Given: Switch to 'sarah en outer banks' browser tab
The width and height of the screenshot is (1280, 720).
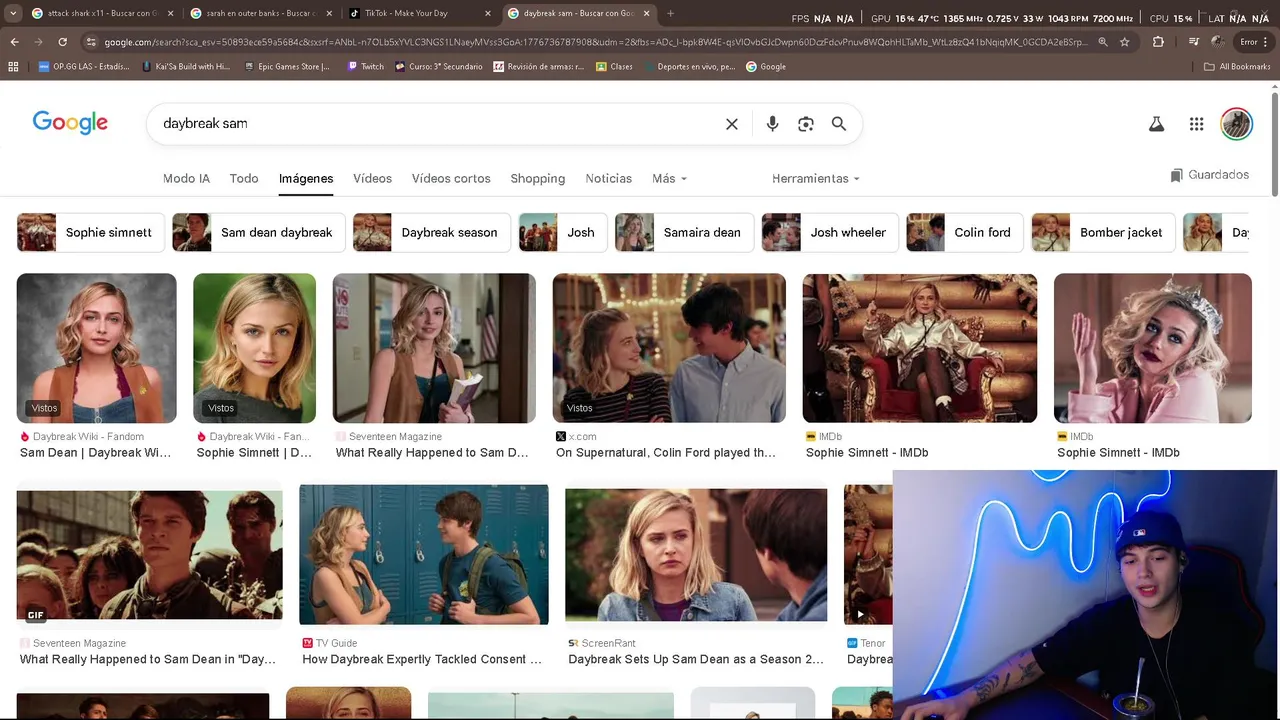Looking at the screenshot, I should coord(260,13).
